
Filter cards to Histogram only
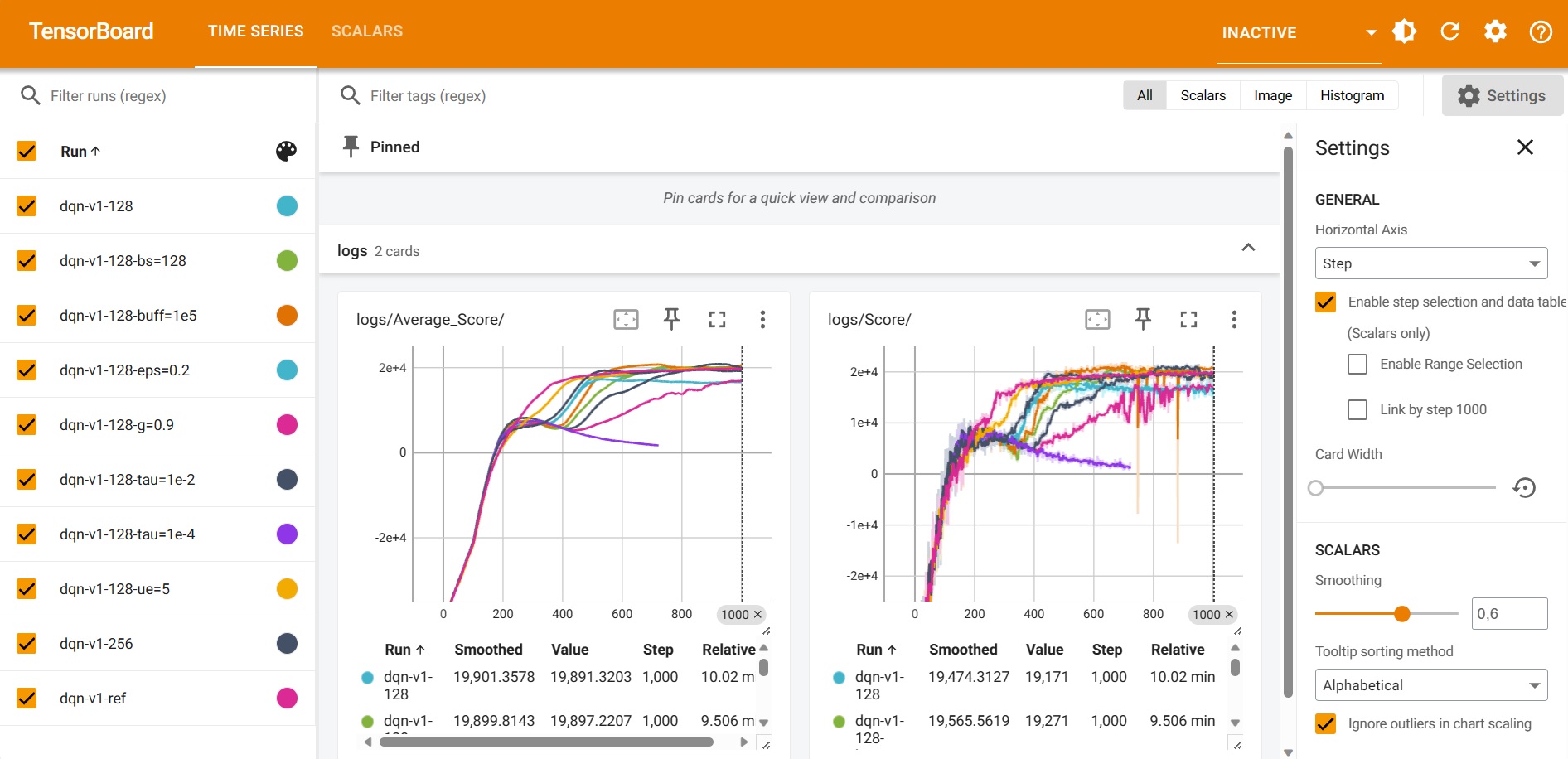tap(1352, 95)
